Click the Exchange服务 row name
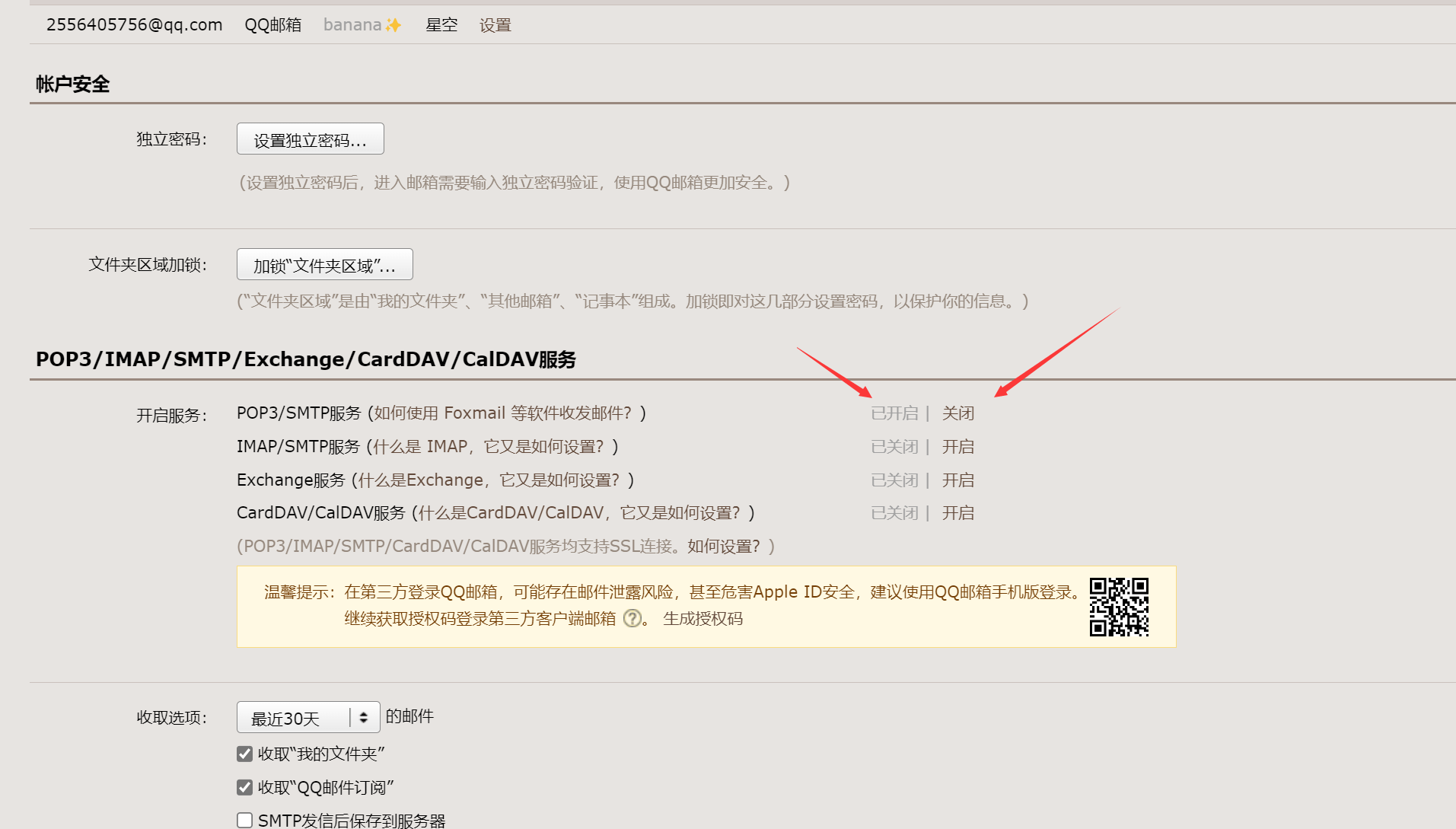Viewport: 1456px width, 829px height. tap(291, 480)
